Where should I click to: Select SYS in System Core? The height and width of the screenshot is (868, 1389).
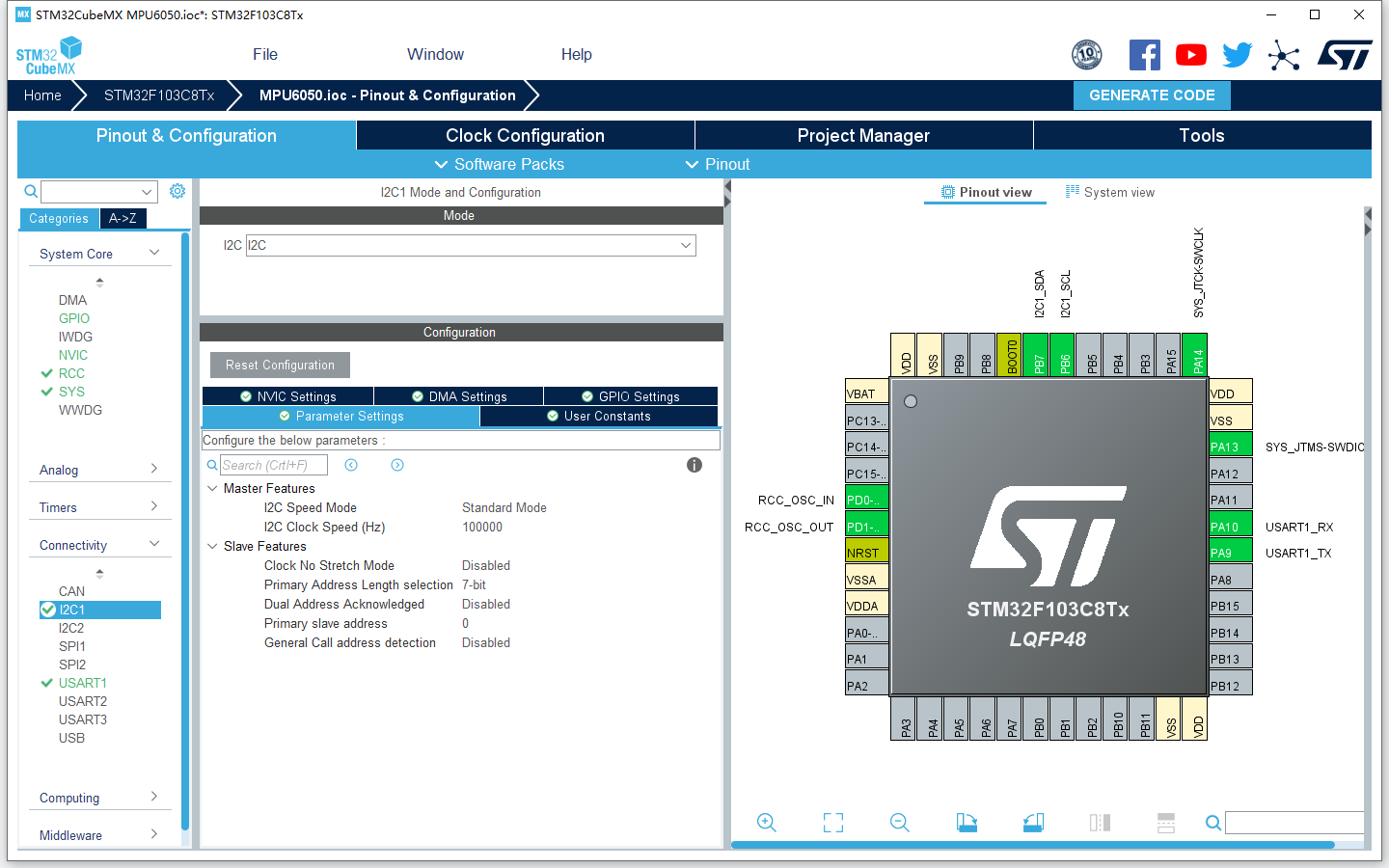coord(71,392)
